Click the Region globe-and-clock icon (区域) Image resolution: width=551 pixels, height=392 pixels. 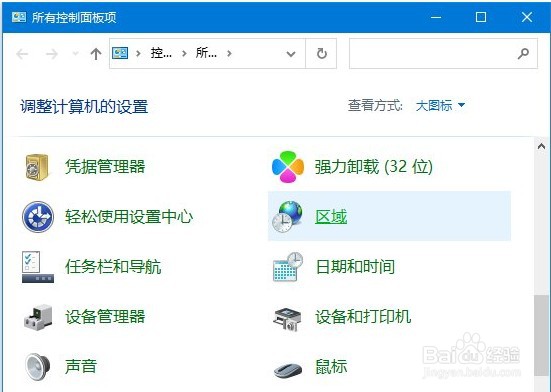[288, 216]
